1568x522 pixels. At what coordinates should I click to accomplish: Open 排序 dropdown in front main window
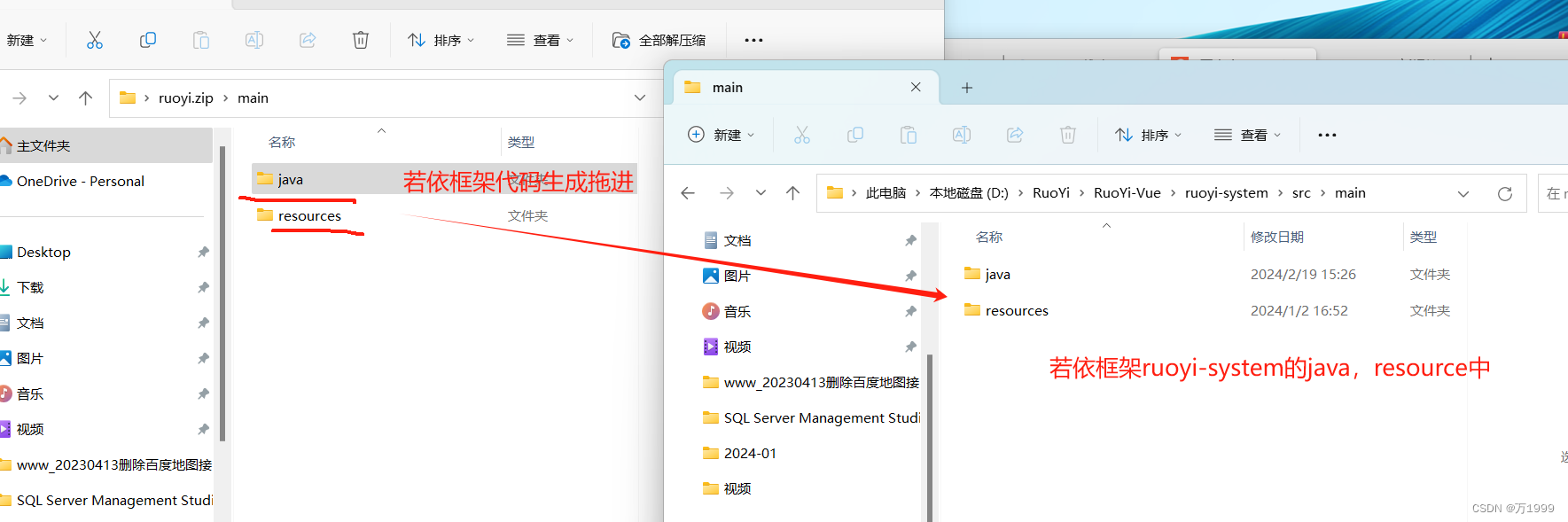[1149, 135]
